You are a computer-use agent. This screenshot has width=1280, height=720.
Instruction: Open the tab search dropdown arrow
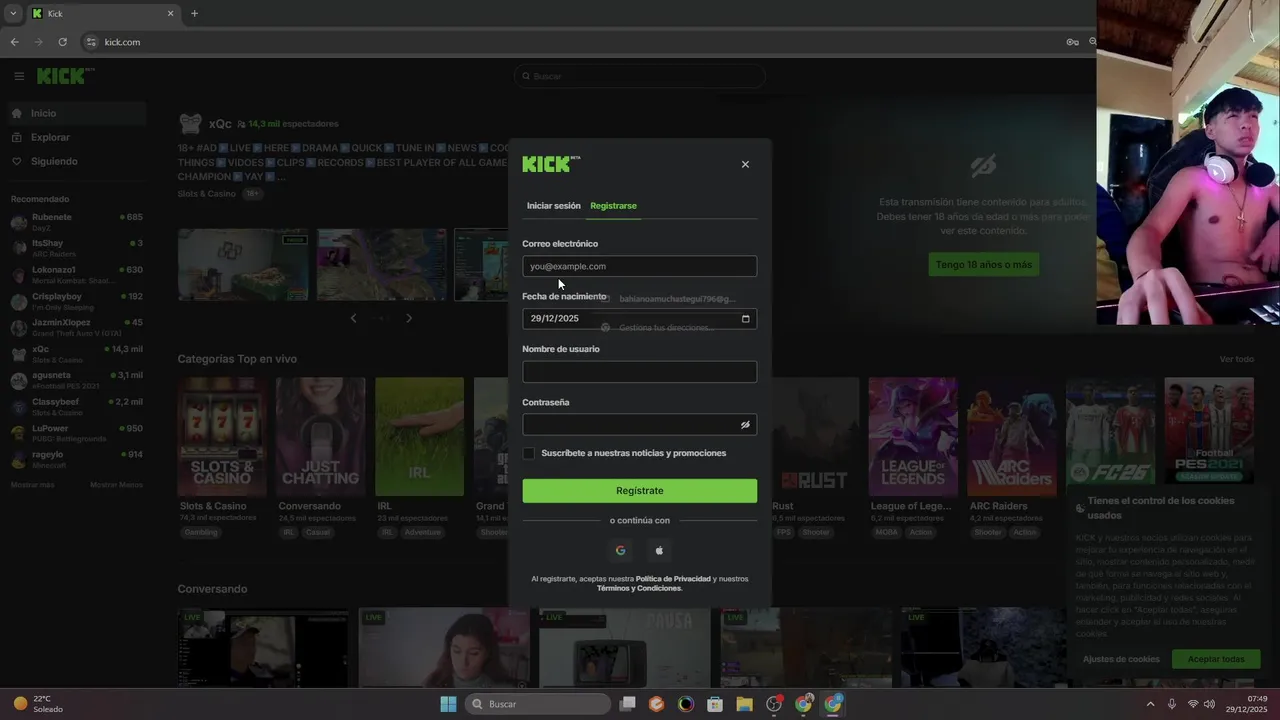(x=13, y=13)
